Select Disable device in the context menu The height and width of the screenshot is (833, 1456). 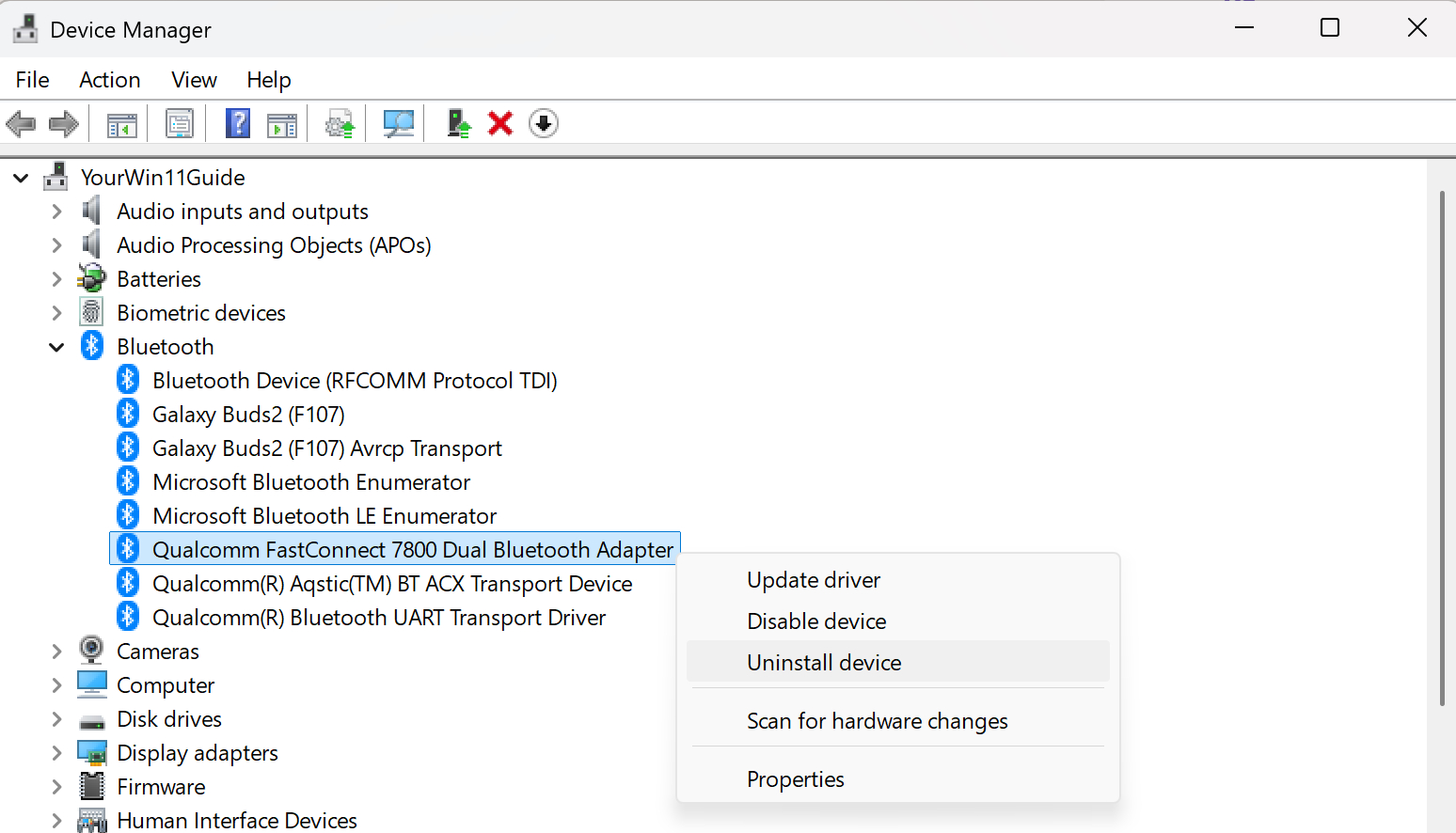pos(815,621)
